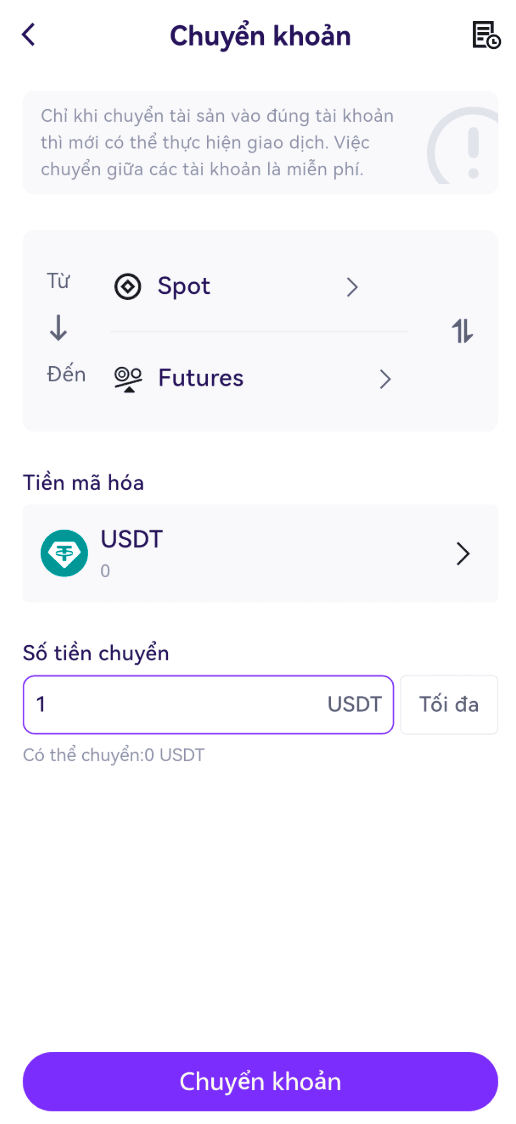Click the Futures account icon
The width and height of the screenshot is (516, 1124).
tap(128, 378)
